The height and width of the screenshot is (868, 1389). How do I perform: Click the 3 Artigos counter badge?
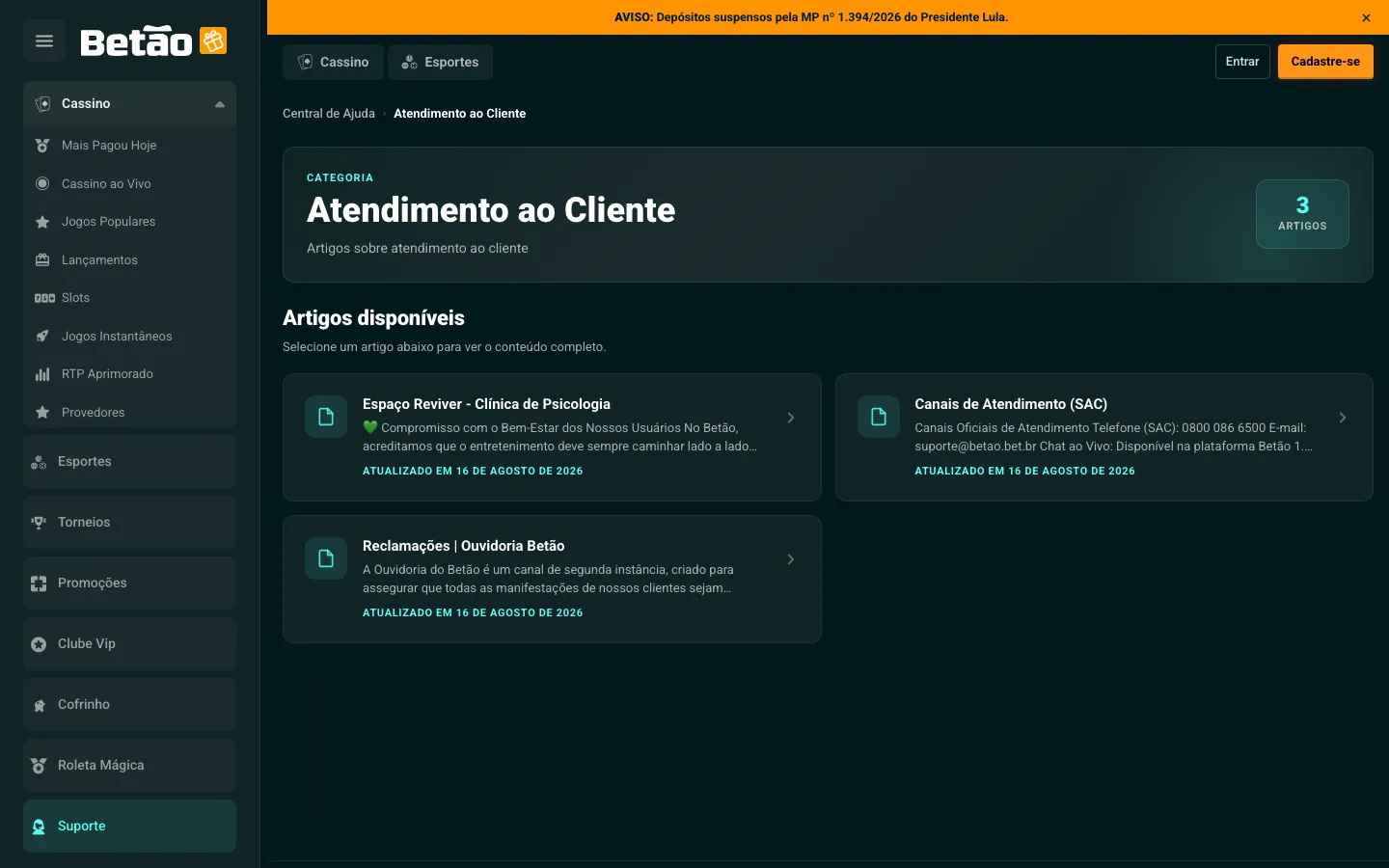[x=1302, y=214]
